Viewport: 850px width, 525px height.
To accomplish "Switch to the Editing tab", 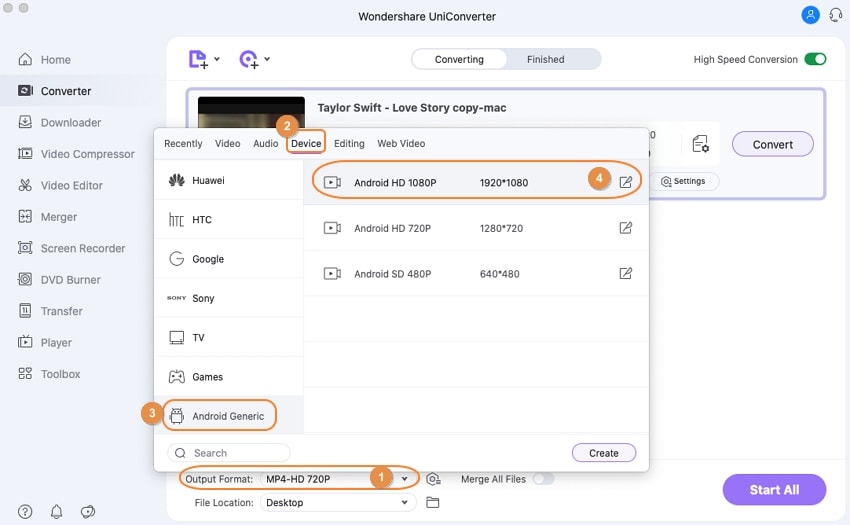I will click(x=349, y=144).
